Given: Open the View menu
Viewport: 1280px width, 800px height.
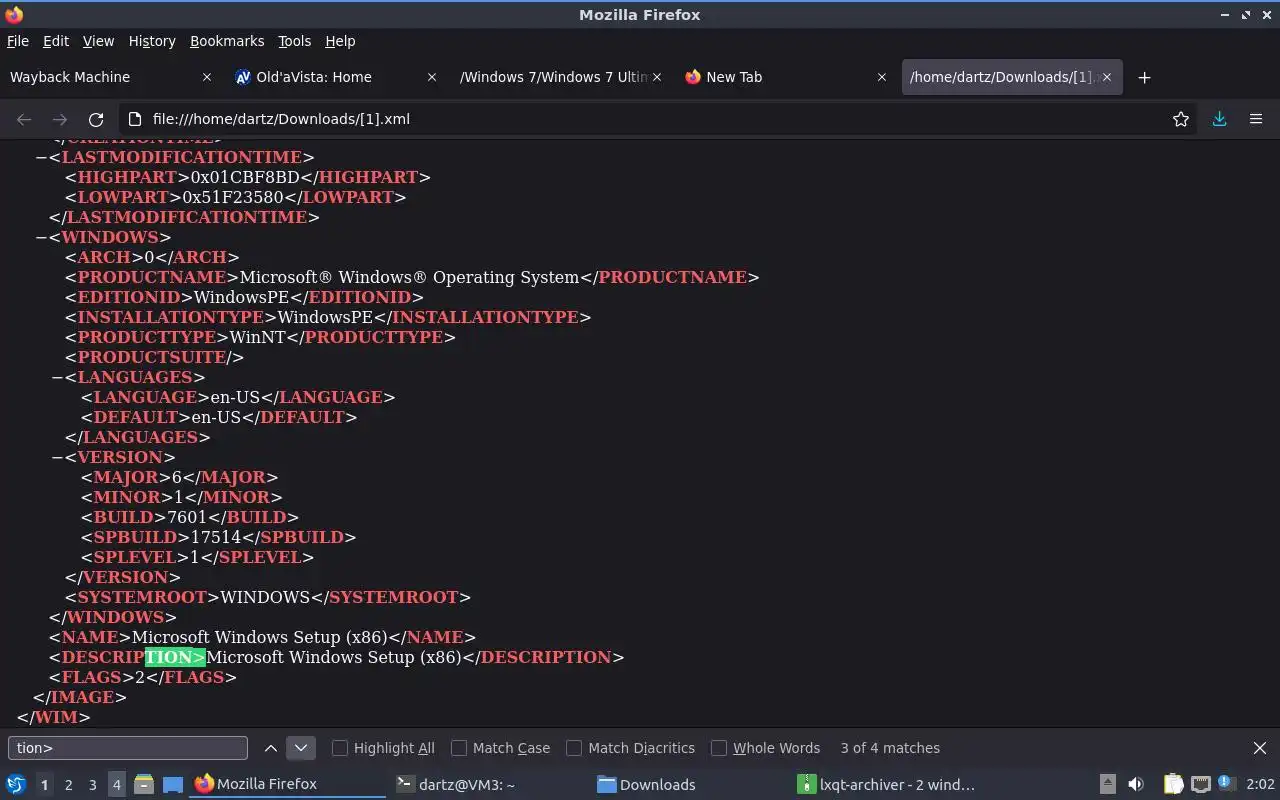Looking at the screenshot, I should coord(98,41).
